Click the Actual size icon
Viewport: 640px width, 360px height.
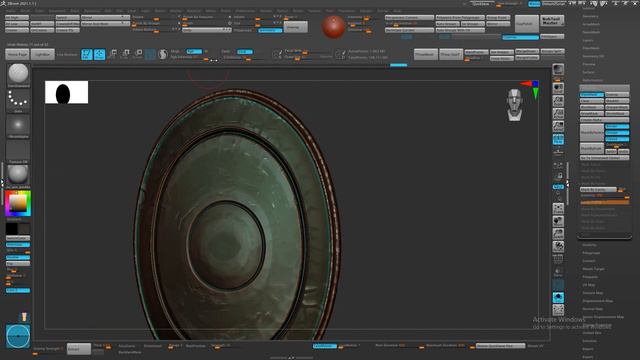tap(558, 113)
